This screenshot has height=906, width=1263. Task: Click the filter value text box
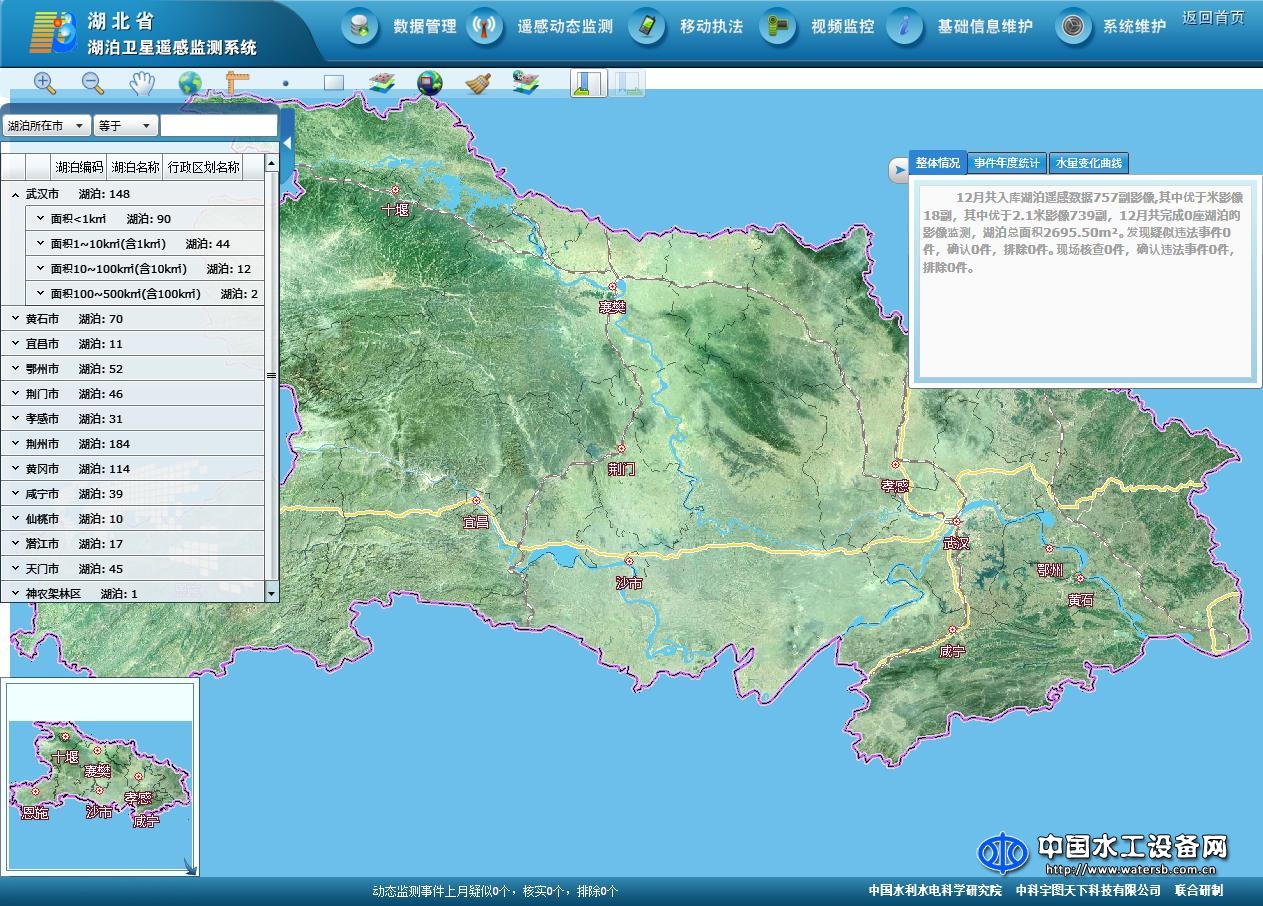coord(218,126)
